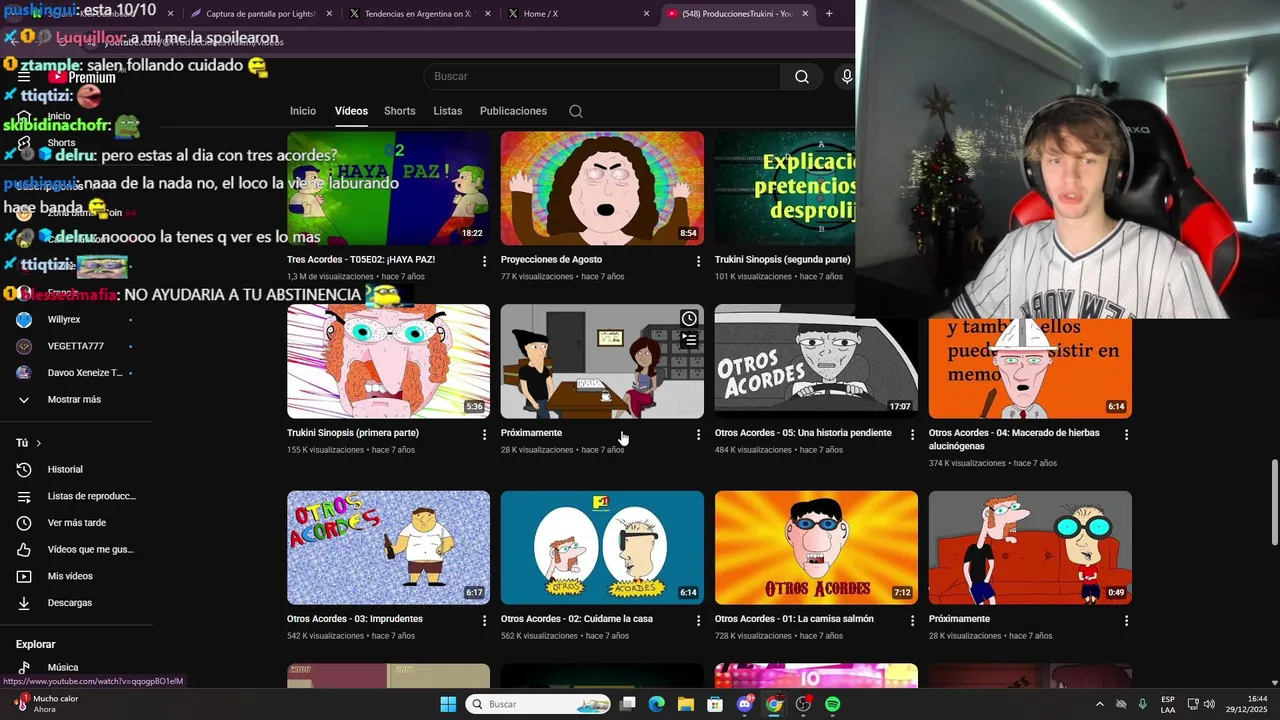
Task: Open options menu for Otros Acordes 02
Action: (x=699, y=621)
